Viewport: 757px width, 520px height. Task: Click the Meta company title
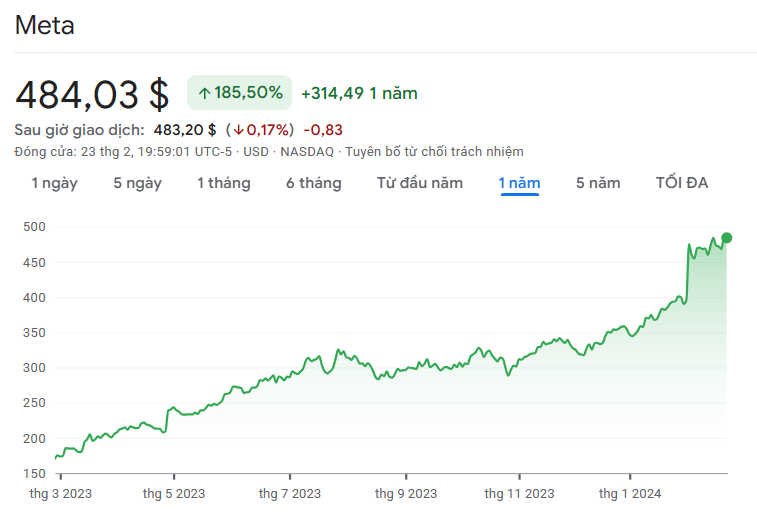(x=44, y=26)
